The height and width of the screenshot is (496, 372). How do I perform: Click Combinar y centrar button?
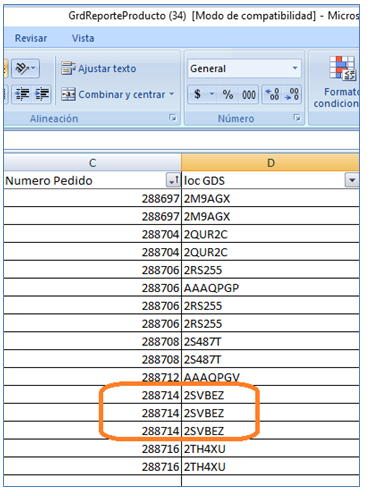(x=113, y=95)
